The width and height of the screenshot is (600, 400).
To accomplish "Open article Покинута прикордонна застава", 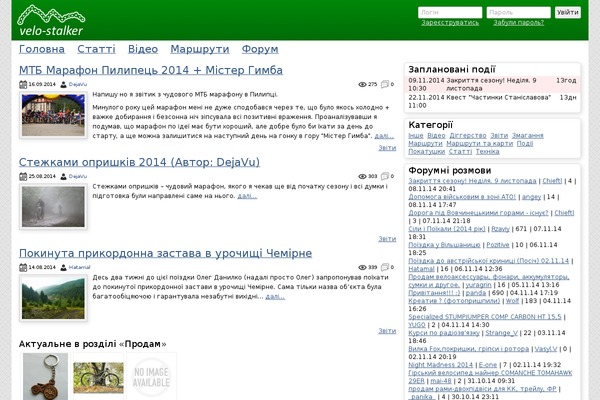I will click(165, 253).
